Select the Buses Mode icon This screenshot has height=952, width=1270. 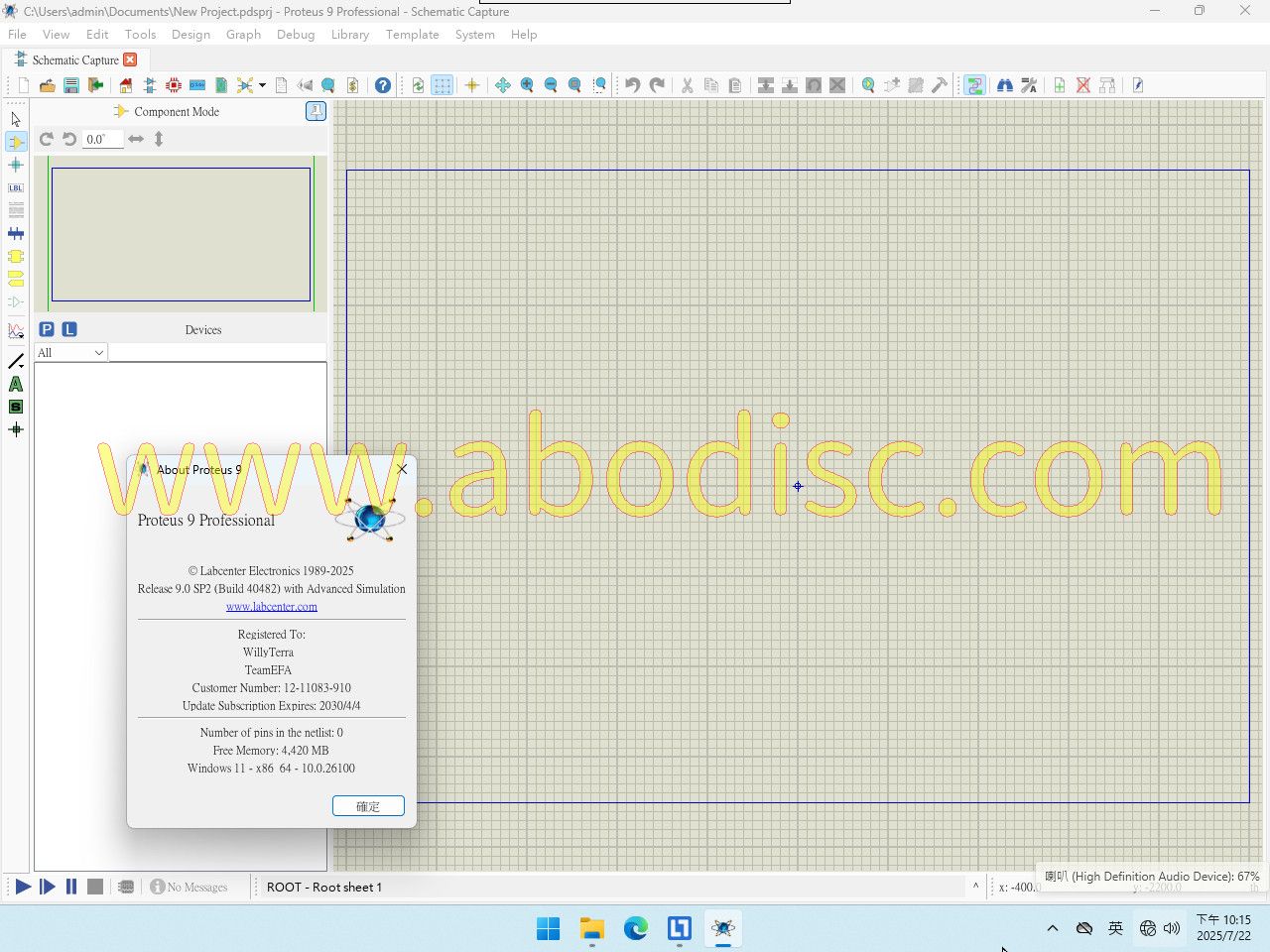(16, 233)
